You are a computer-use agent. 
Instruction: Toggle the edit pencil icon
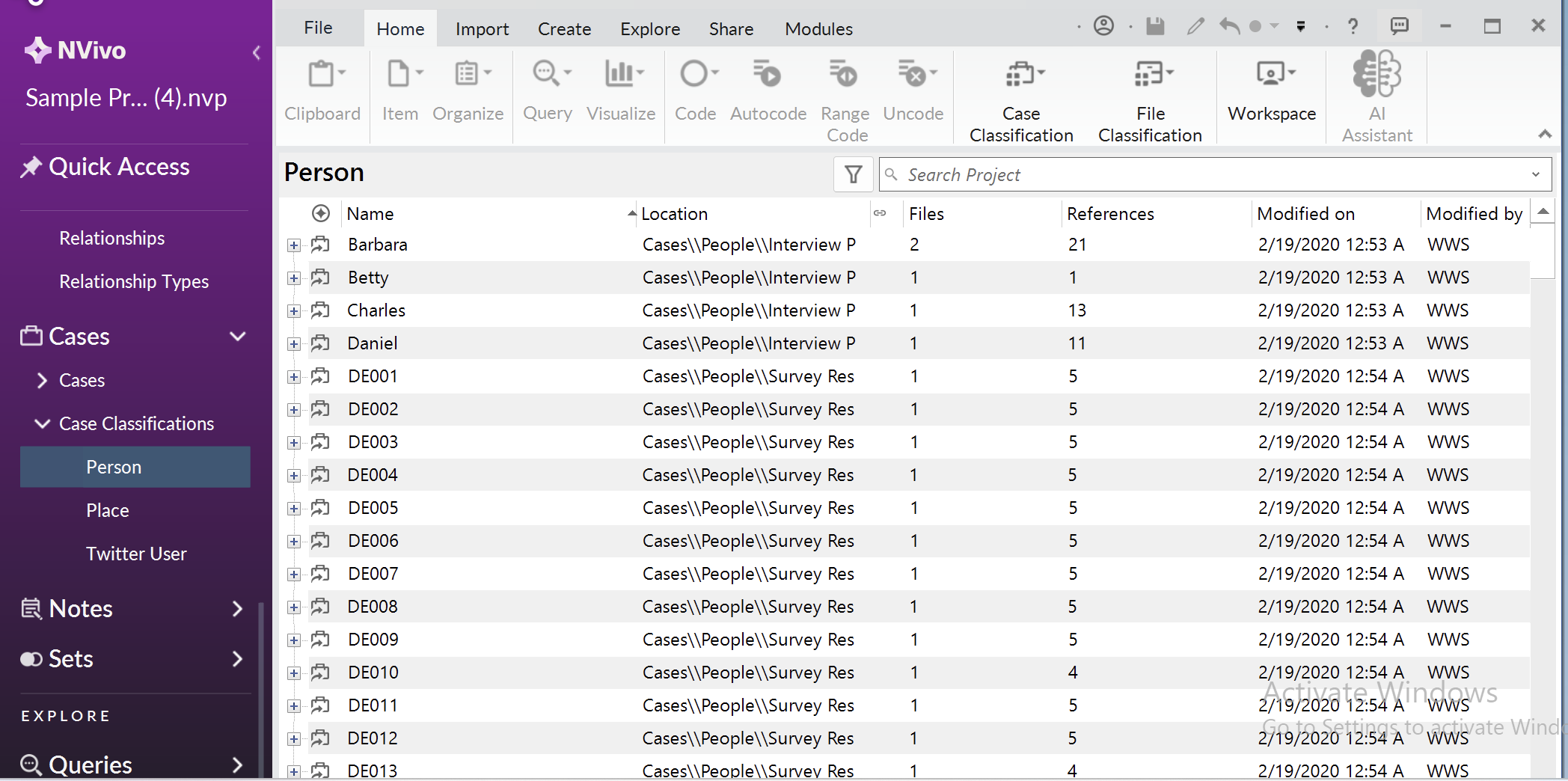tap(1195, 26)
